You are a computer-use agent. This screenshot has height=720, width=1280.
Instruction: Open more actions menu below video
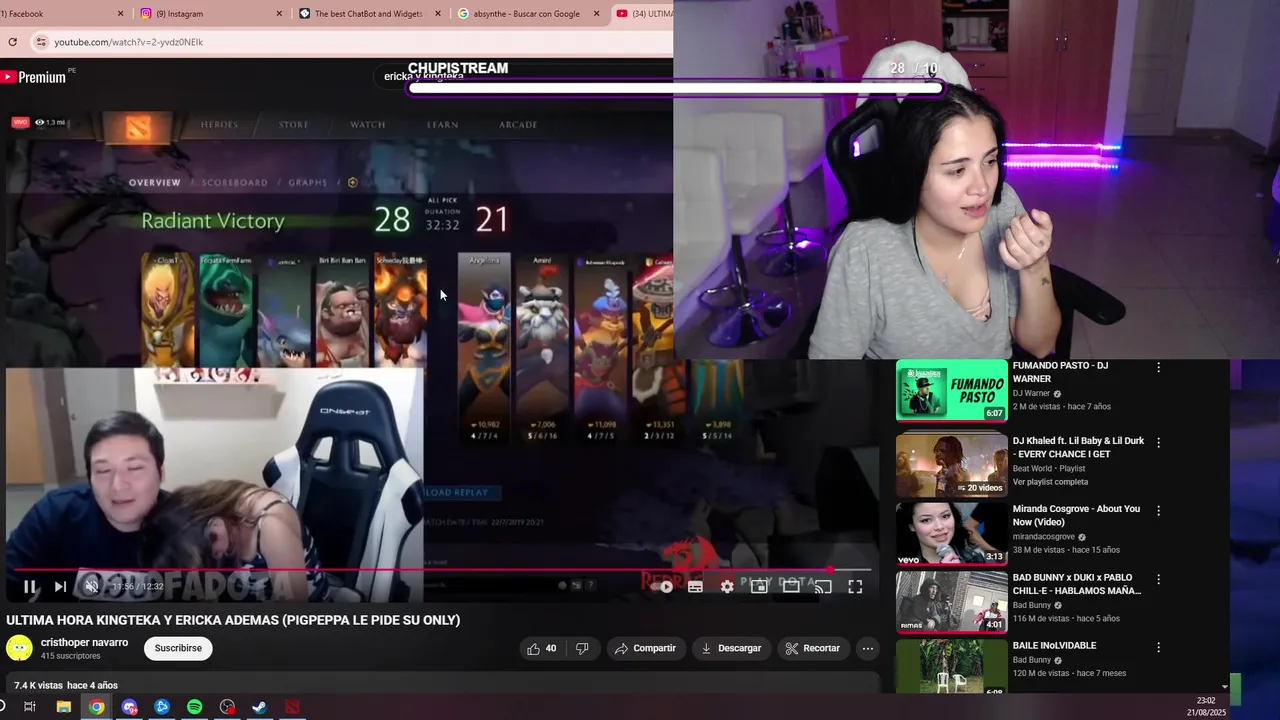point(868,648)
